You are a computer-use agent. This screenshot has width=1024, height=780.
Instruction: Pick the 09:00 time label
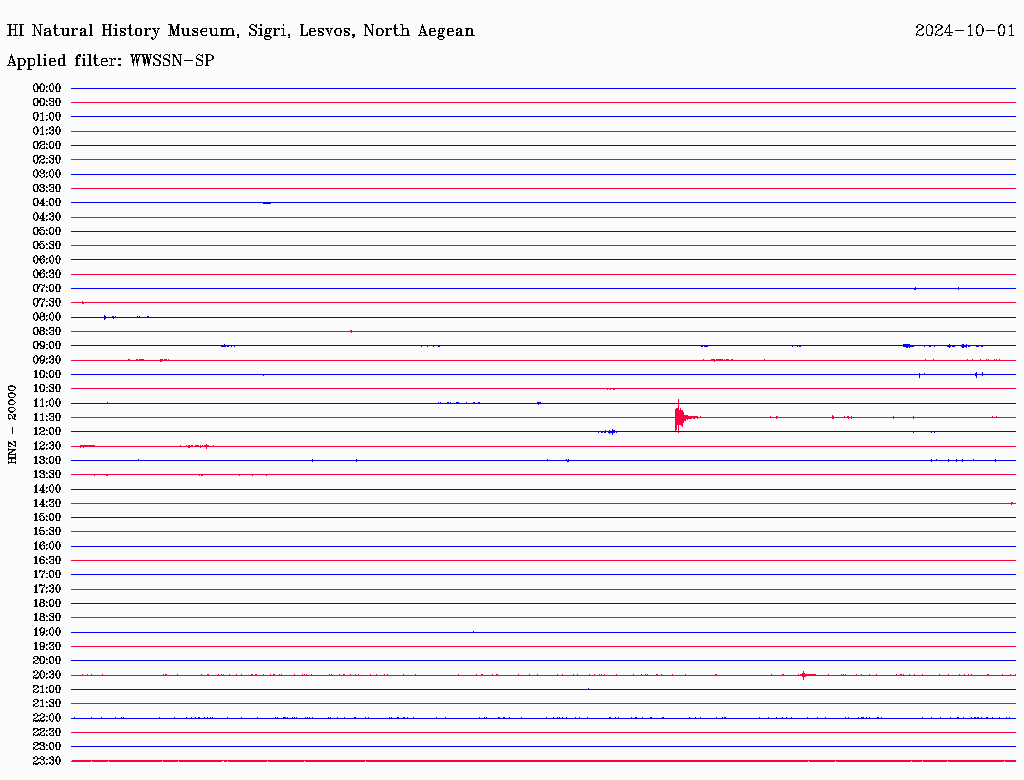[x=47, y=345]
